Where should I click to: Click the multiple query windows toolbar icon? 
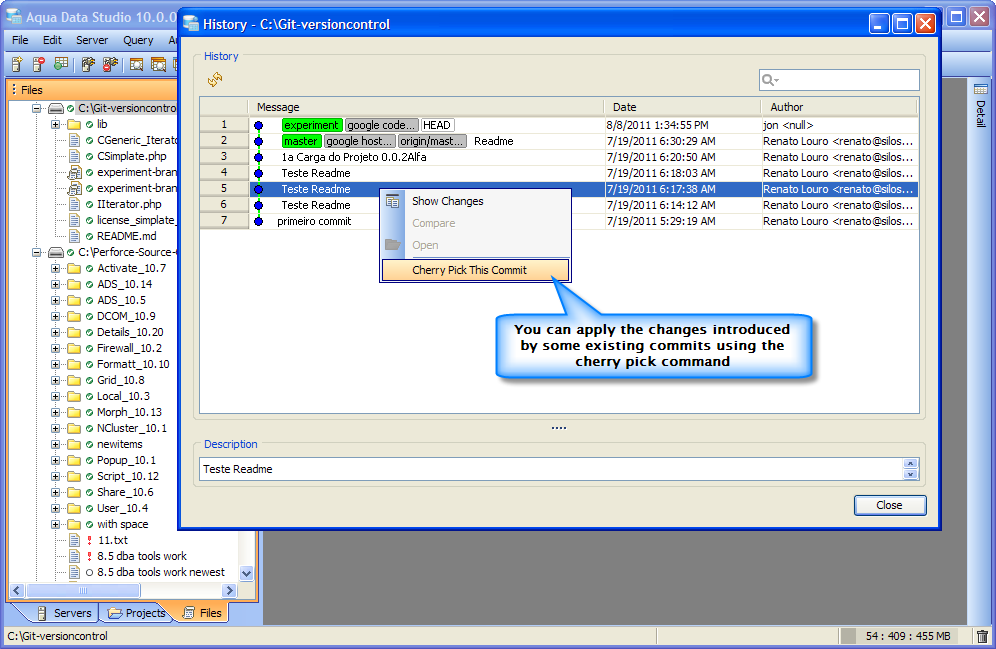(x=158, y=64)
